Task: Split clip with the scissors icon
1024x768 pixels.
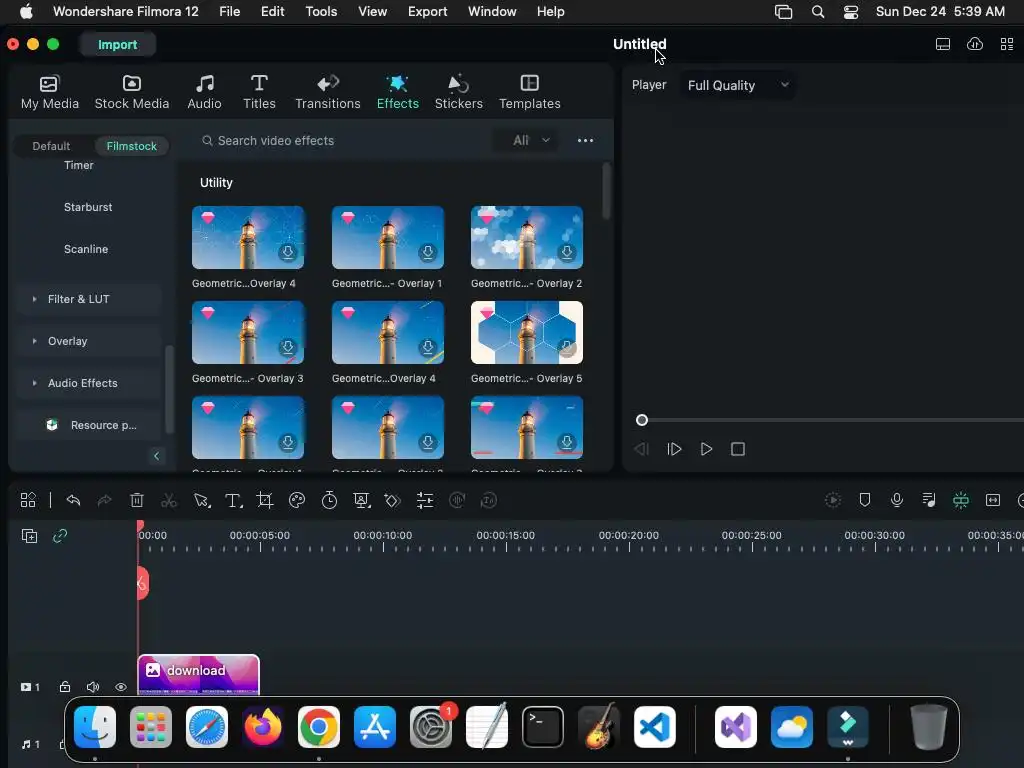Action: [x=168, y=500]
